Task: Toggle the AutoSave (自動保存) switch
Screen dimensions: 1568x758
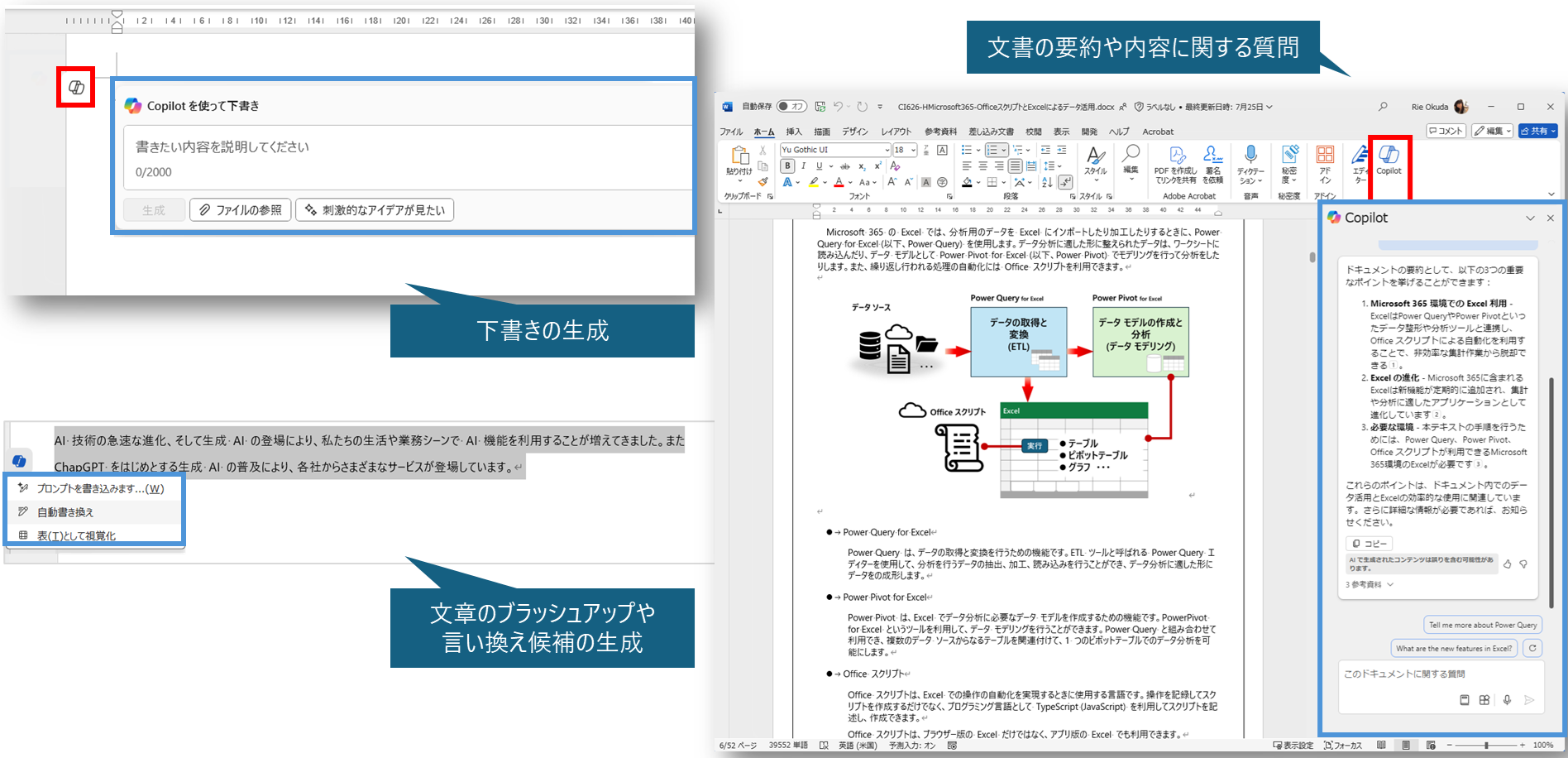Action: pos(791,107)
